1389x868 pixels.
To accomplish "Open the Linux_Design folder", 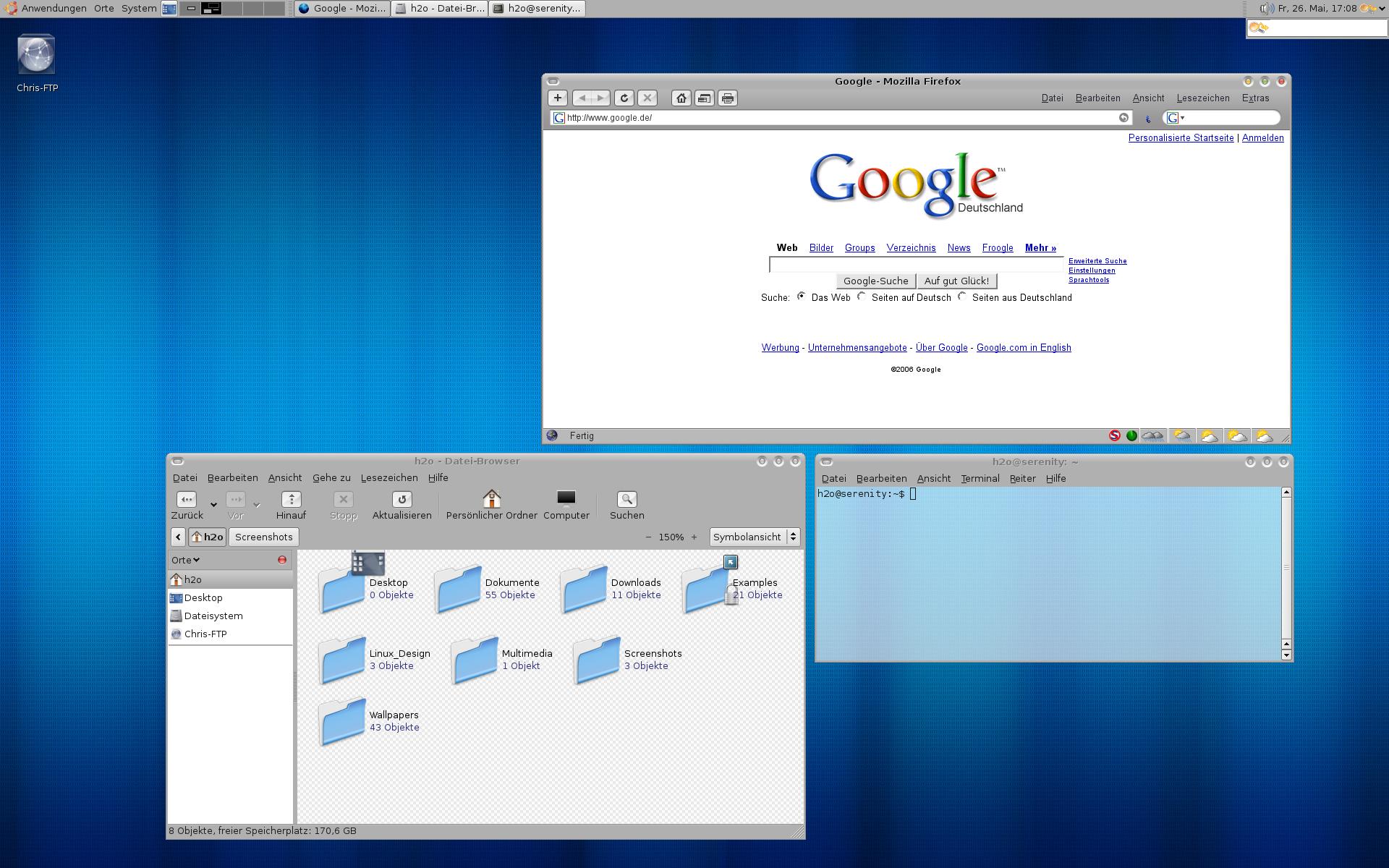I will pos(342,660).
